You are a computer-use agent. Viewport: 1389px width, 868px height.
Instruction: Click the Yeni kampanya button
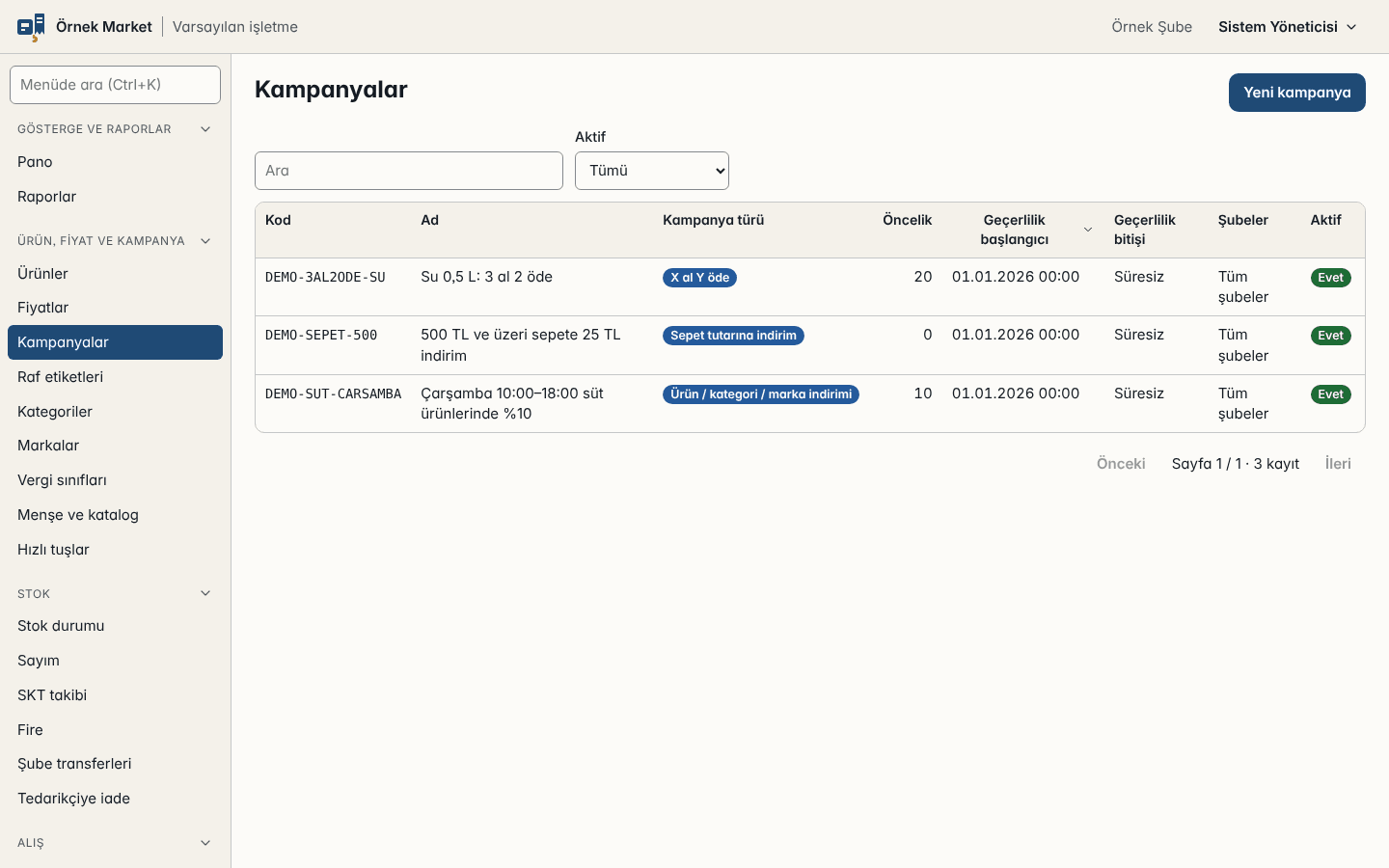[x=1296, y=93]
